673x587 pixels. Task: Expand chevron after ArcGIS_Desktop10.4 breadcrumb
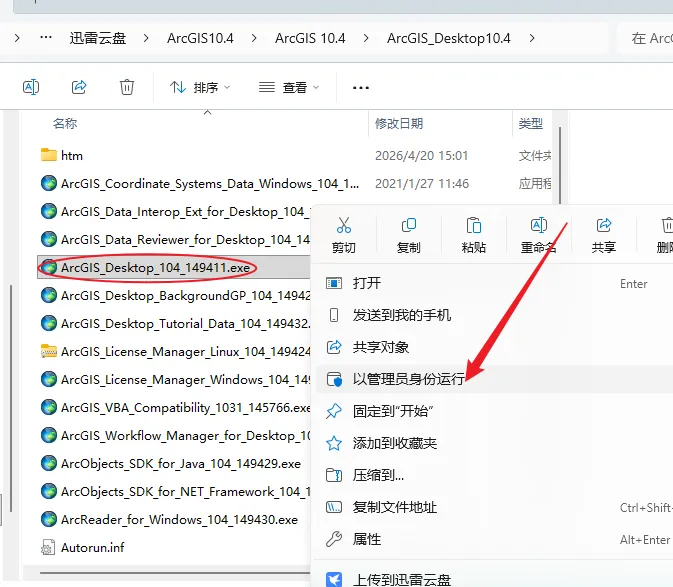532,38
